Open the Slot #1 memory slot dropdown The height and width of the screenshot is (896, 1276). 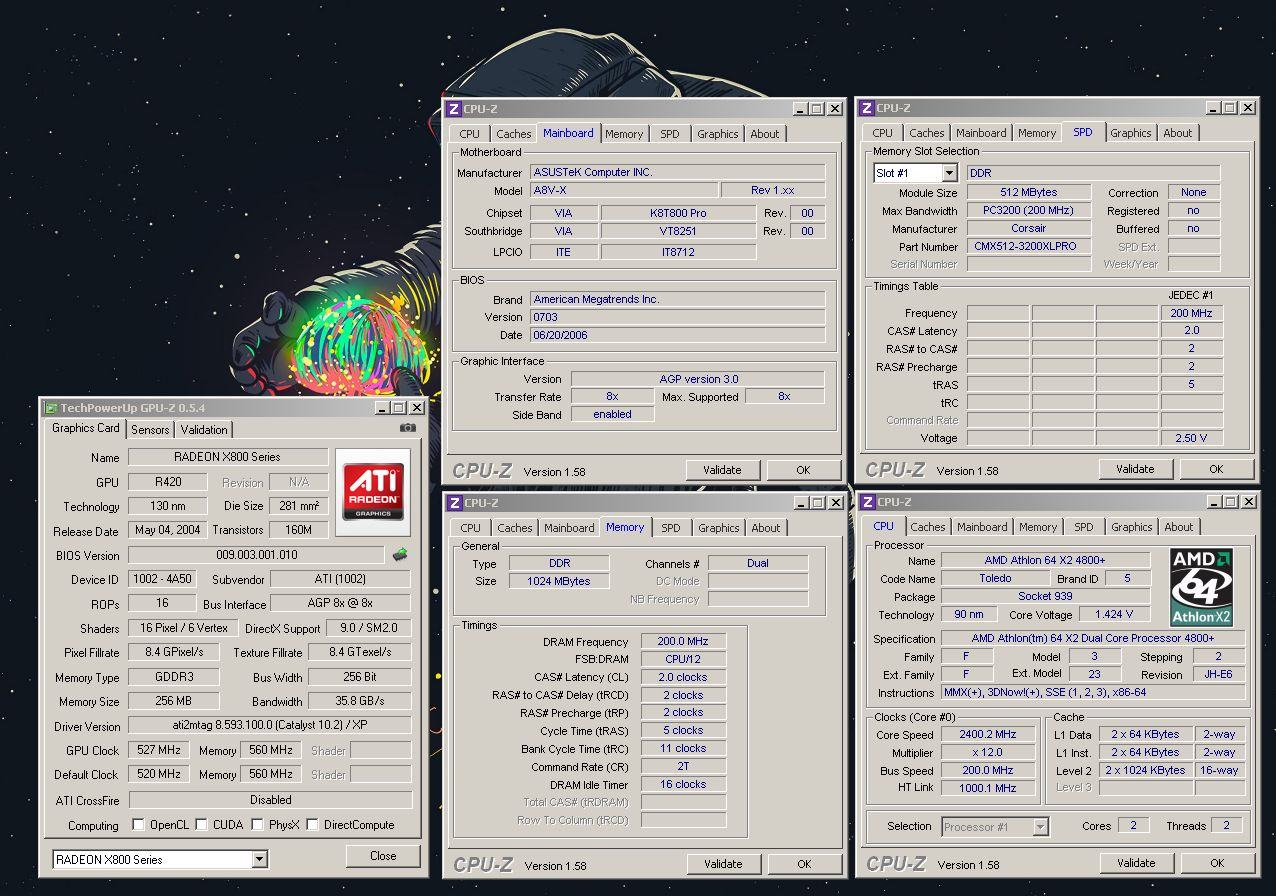pos(949,173)
